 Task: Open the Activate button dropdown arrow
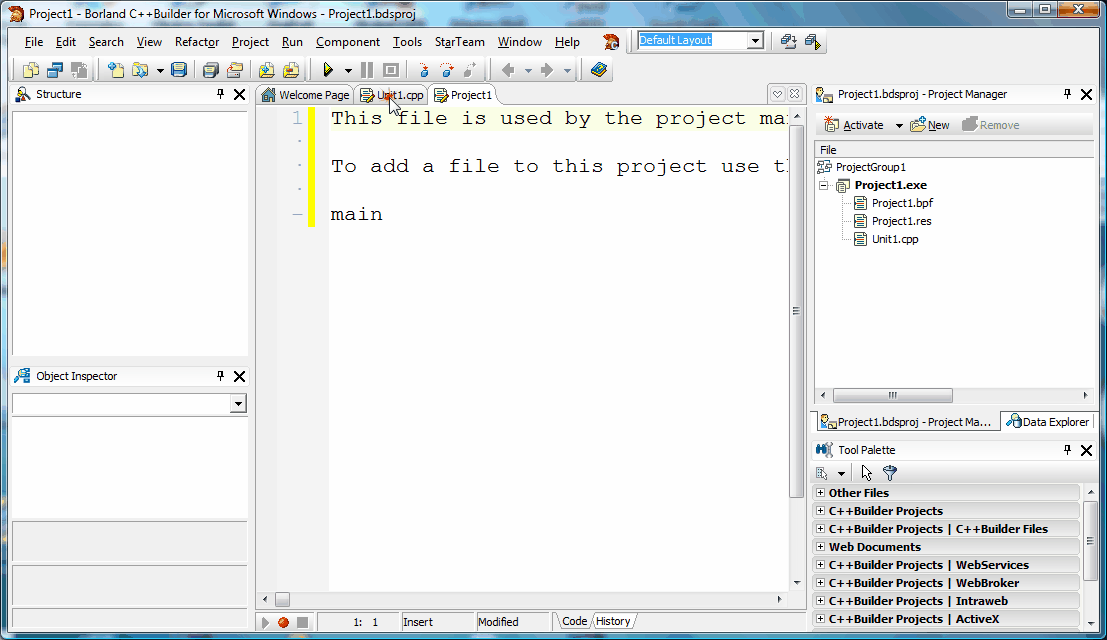(899, 126)
